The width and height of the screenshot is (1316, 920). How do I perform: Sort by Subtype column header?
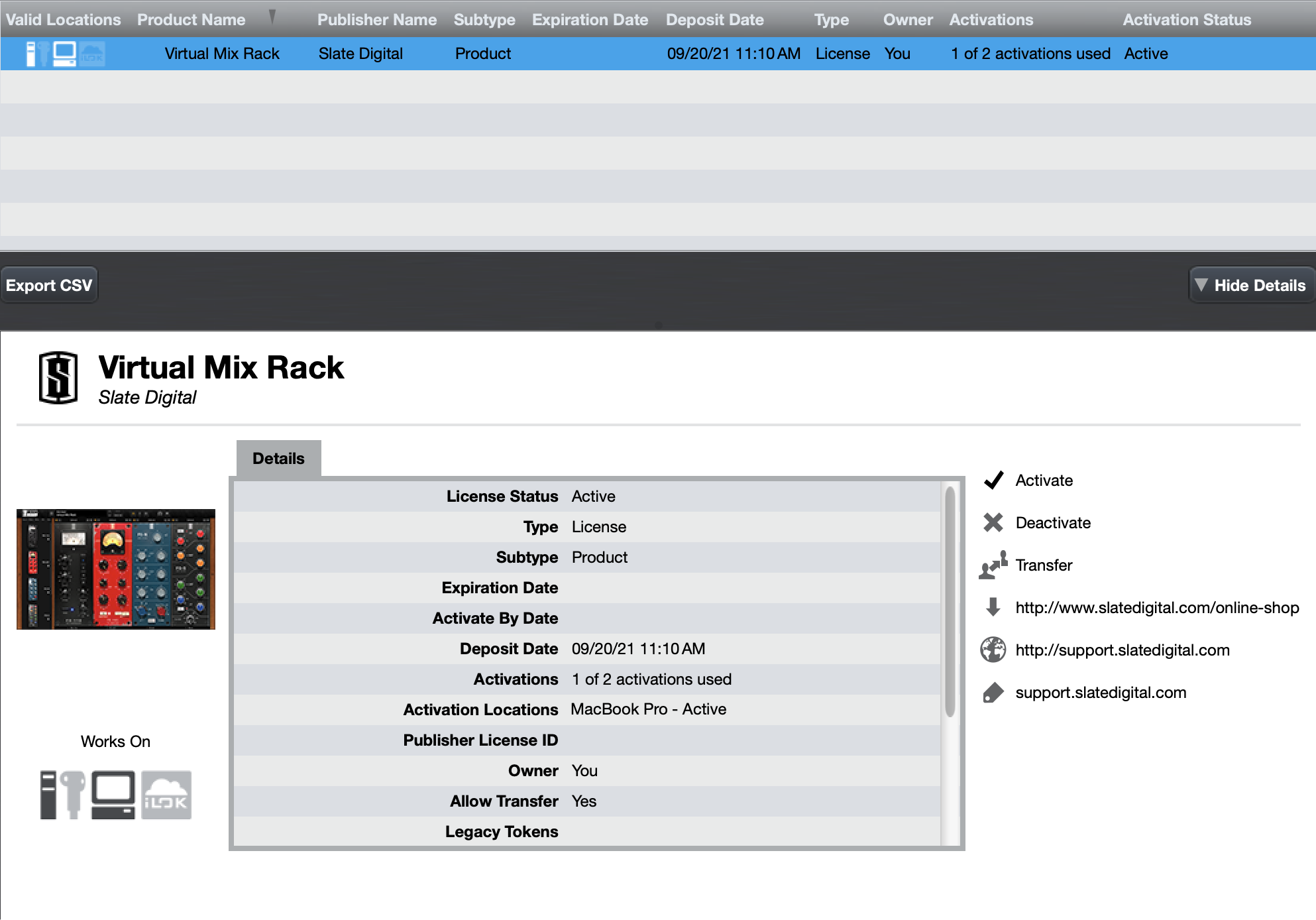tap(484, 20)
